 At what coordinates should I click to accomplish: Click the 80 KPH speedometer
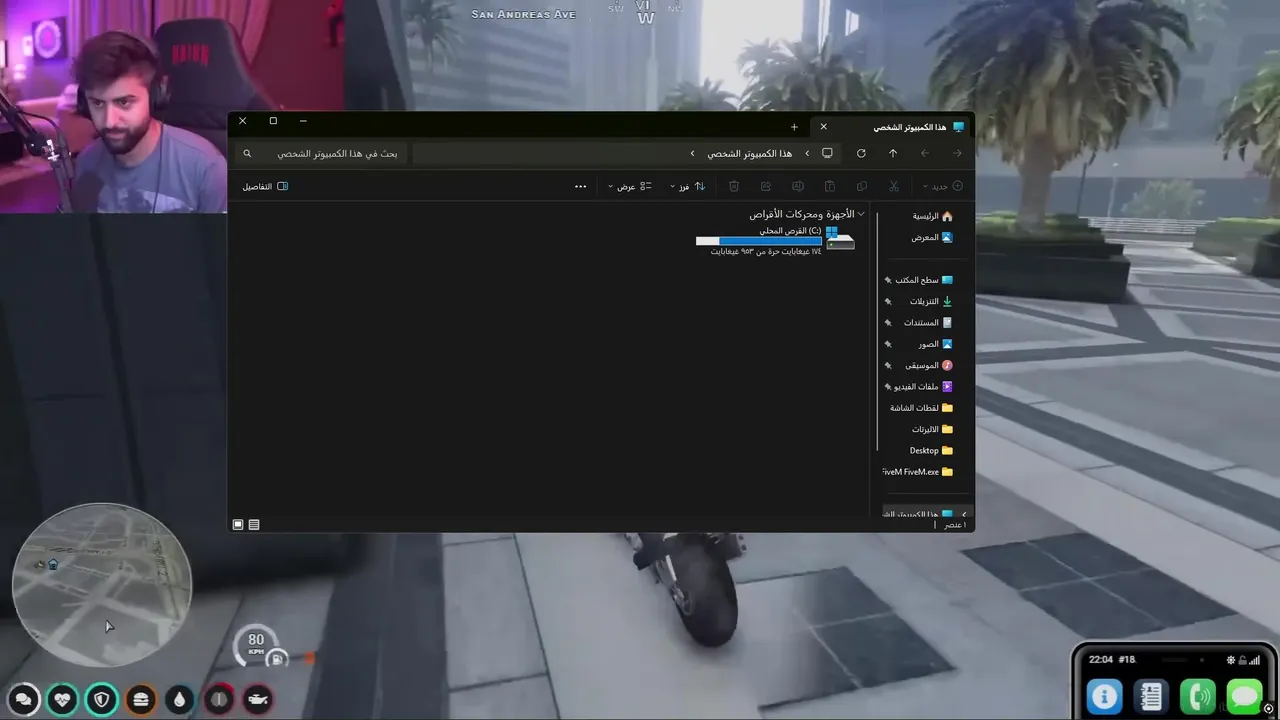click(256, 645)
